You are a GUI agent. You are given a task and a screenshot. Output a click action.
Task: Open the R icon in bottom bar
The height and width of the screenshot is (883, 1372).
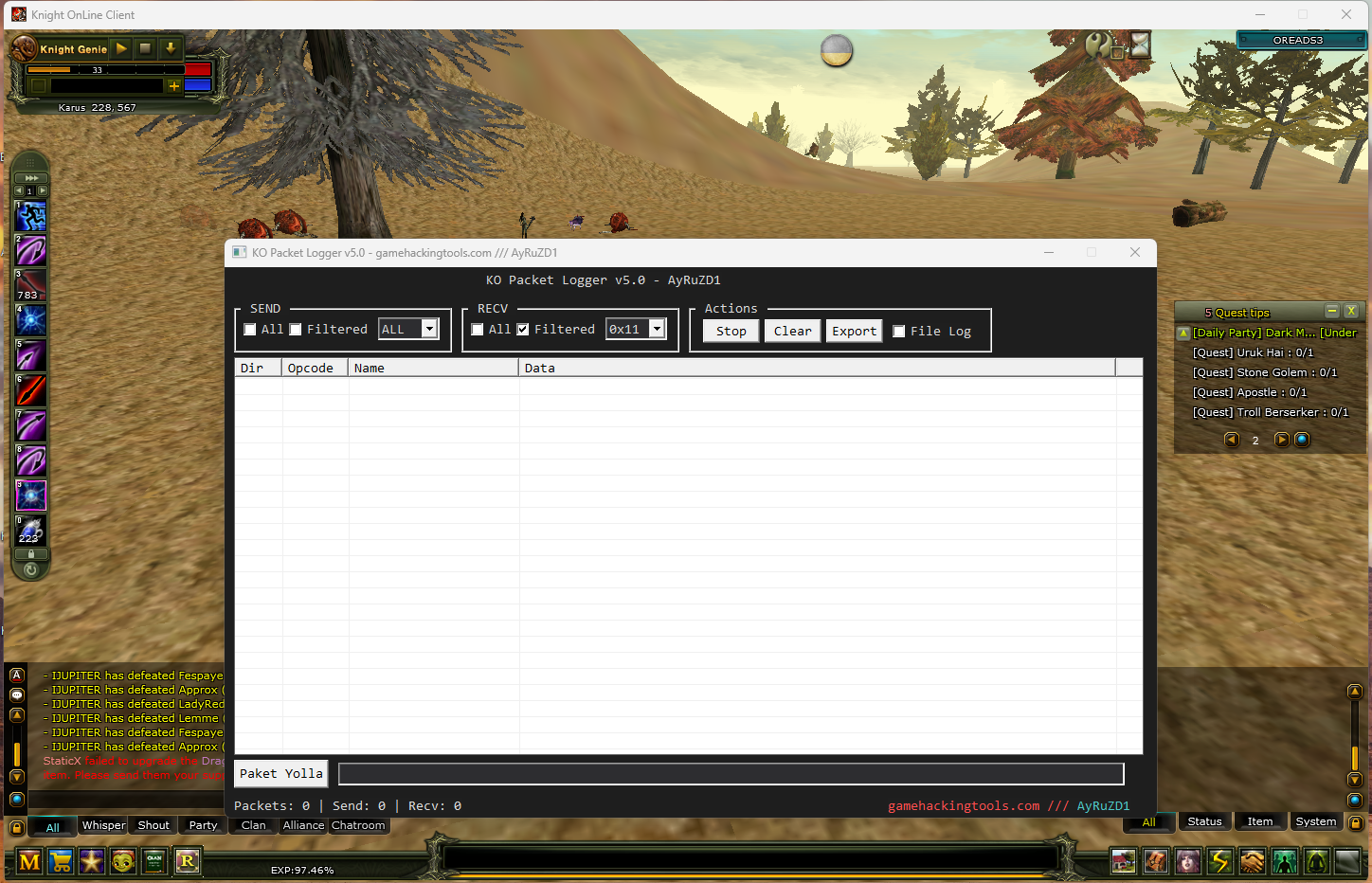click(x=187, y=861)
